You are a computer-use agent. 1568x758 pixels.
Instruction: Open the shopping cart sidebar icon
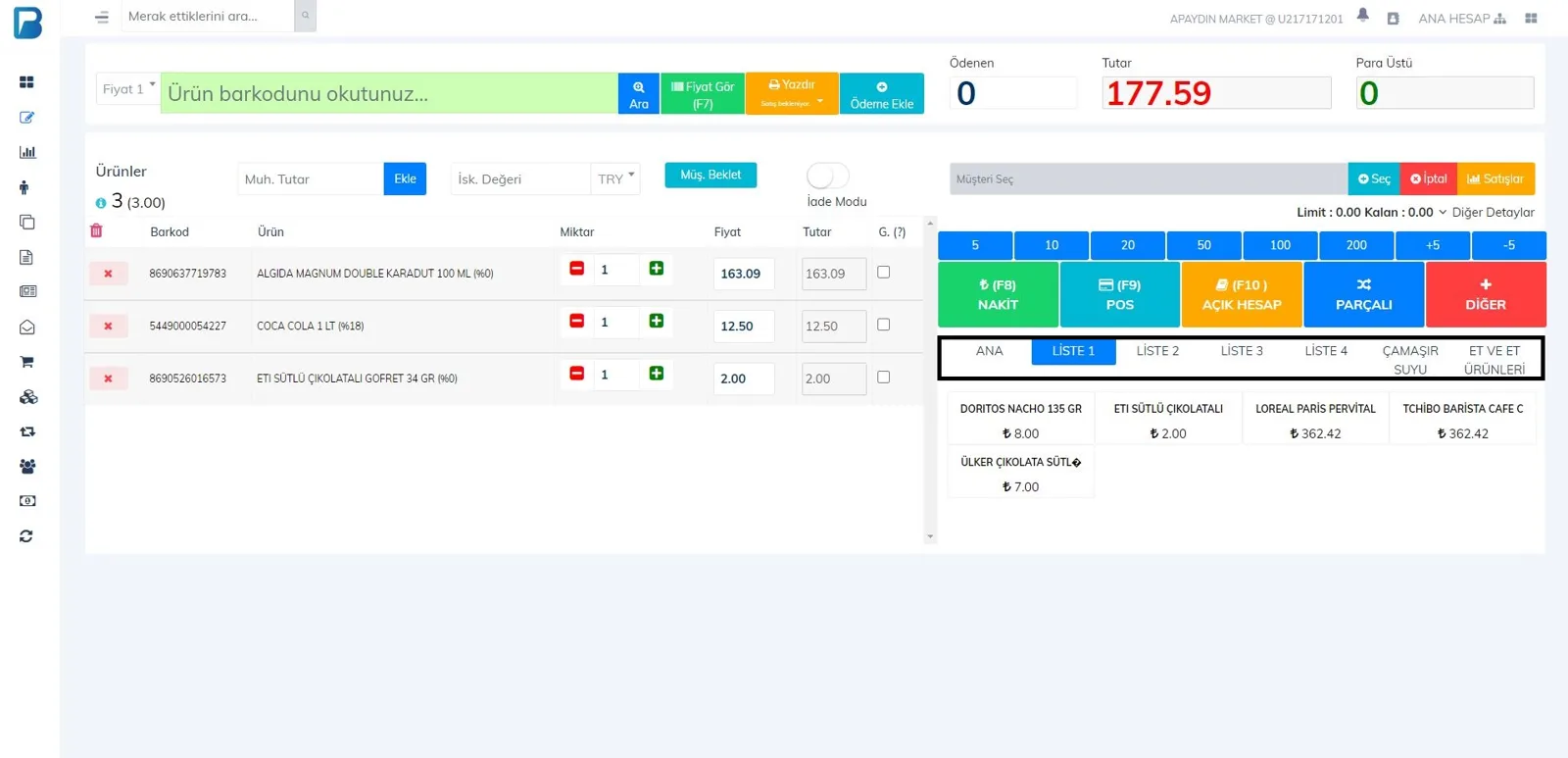(27, 362)
